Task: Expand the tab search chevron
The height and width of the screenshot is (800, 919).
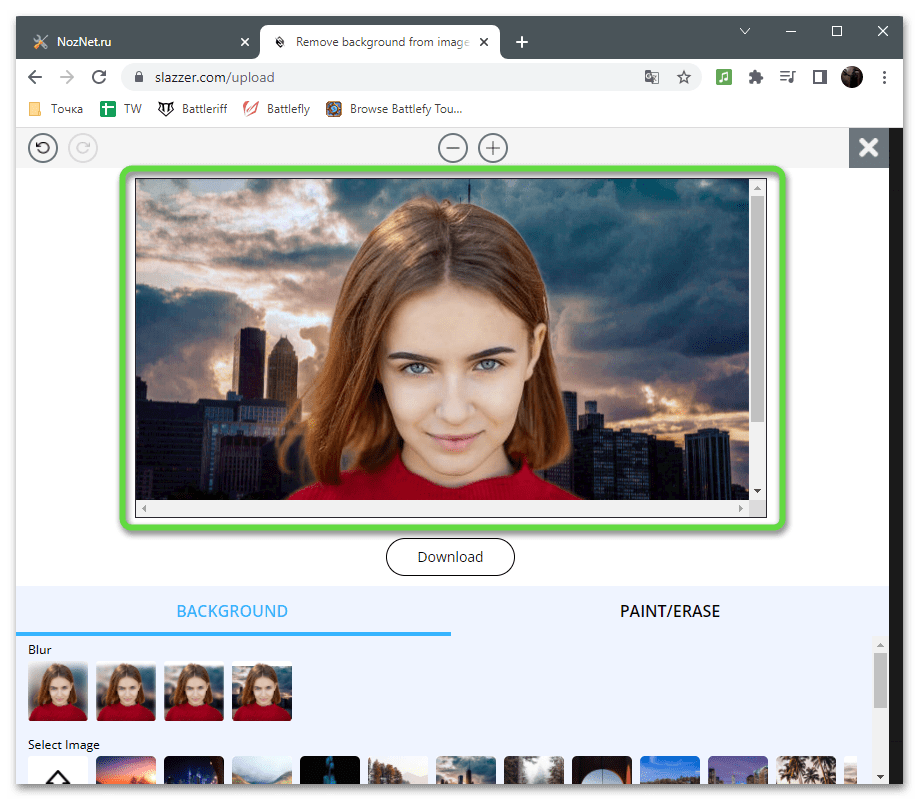Action: (745, 31)
